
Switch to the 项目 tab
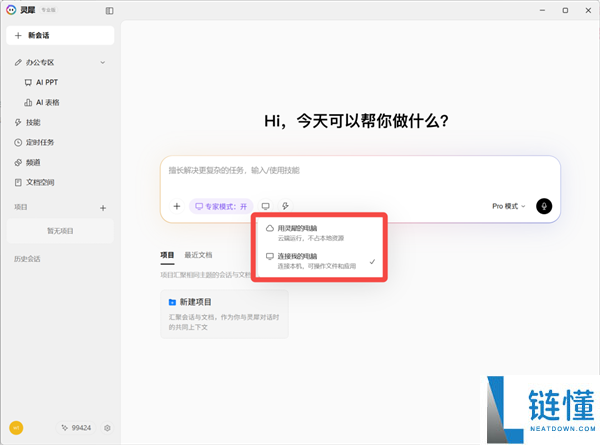pyautogui.click(x=167, y=255)
